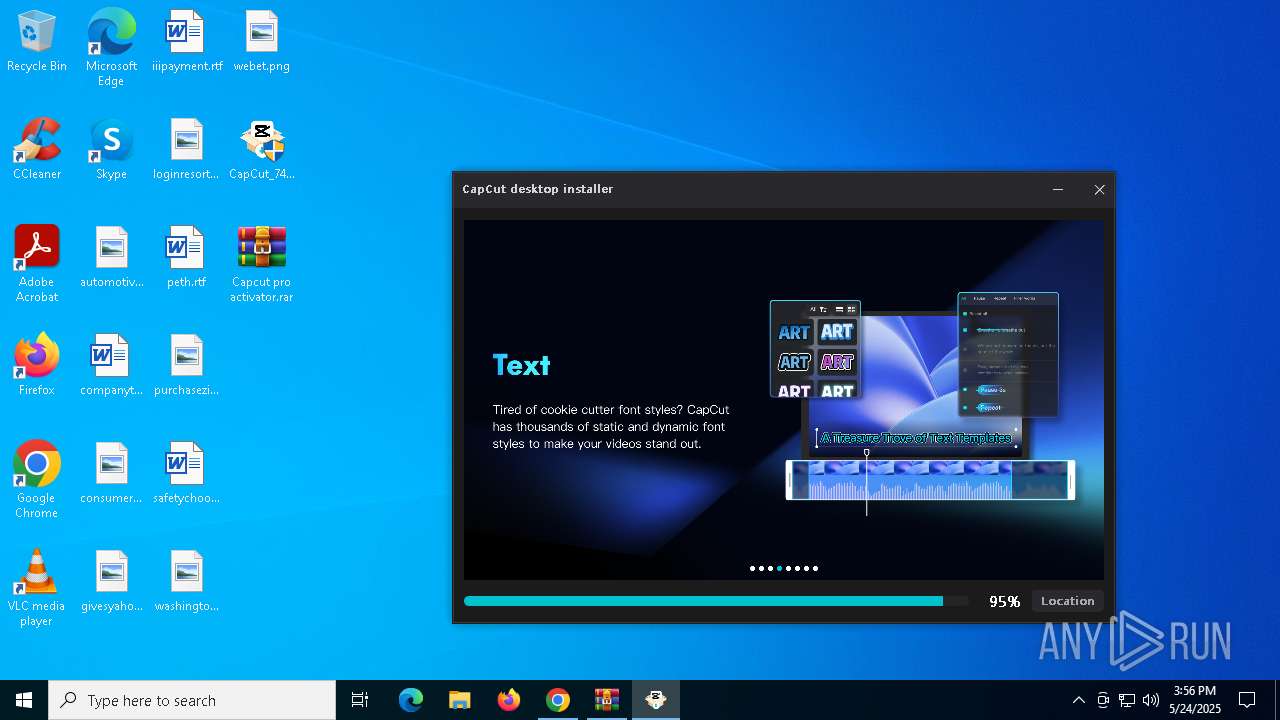Screen dimensions: 1280x720
Task: Select the companyt Word document
Action: tap(111, 365)
